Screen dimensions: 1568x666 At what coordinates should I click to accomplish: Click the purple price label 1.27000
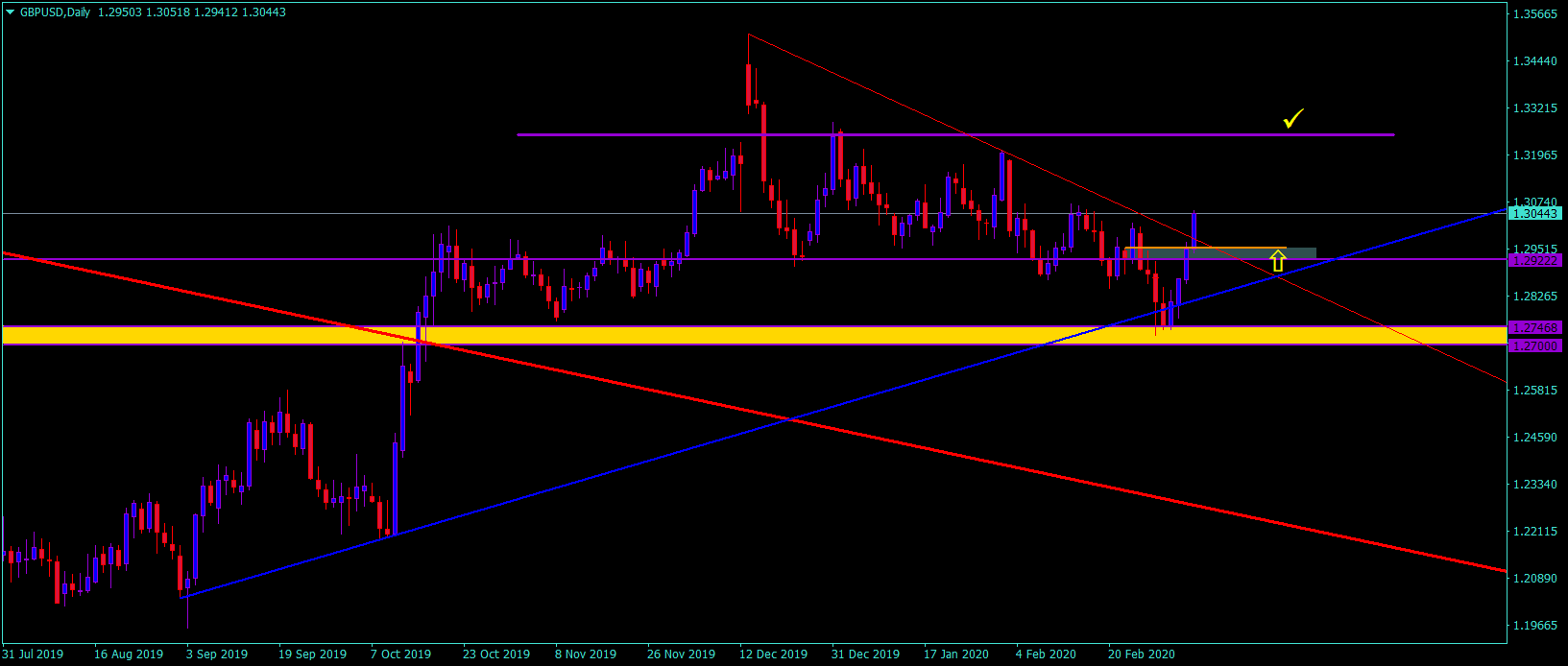click(1535, 345)
